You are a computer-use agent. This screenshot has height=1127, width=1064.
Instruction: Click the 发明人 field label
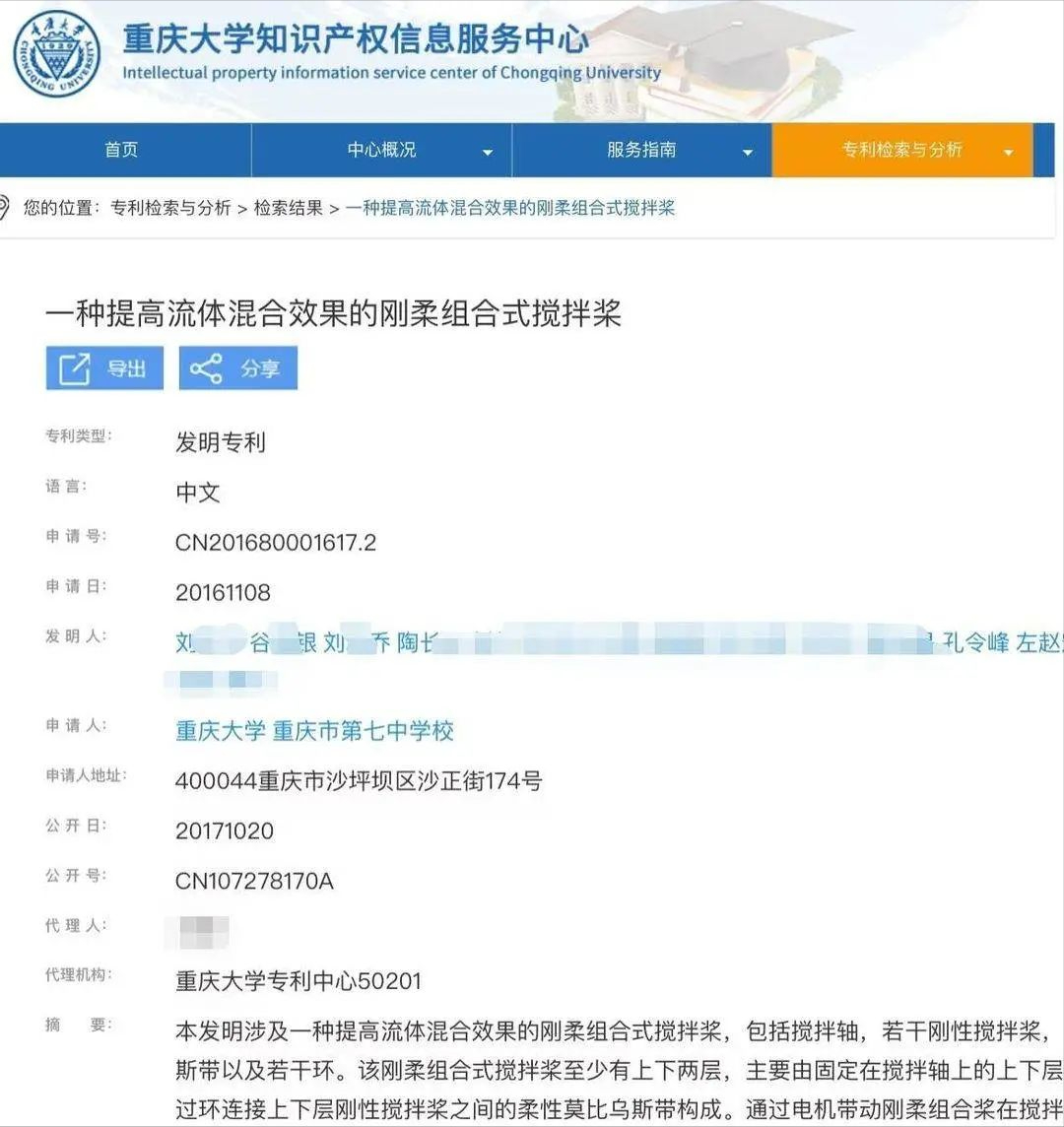point(76,636)
